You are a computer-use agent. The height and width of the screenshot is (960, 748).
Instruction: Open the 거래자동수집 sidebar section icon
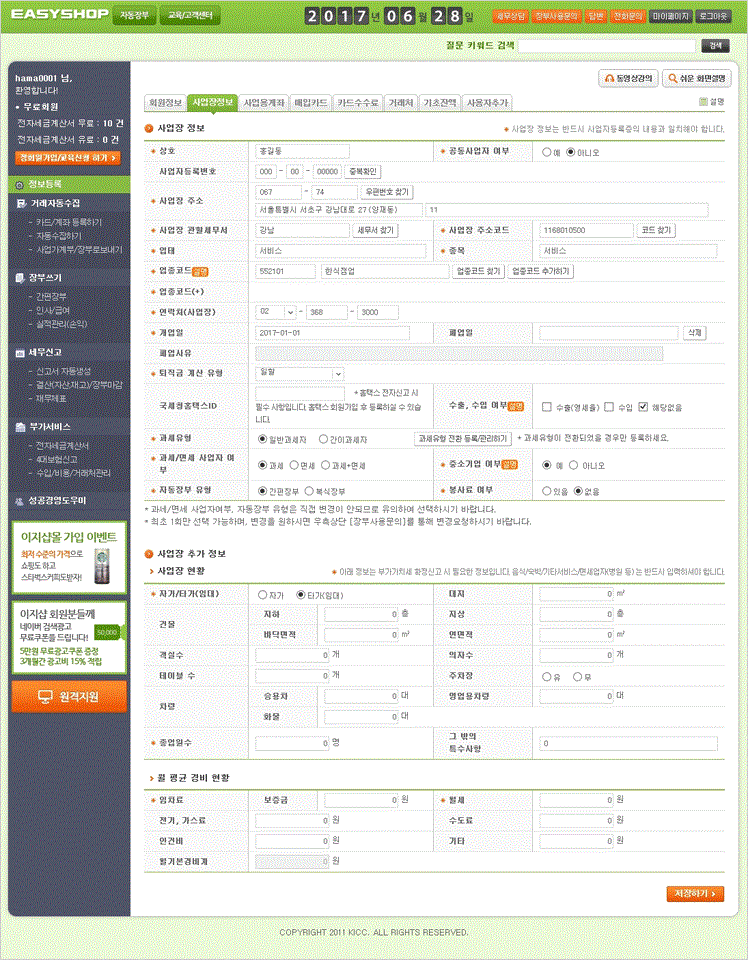22,203
